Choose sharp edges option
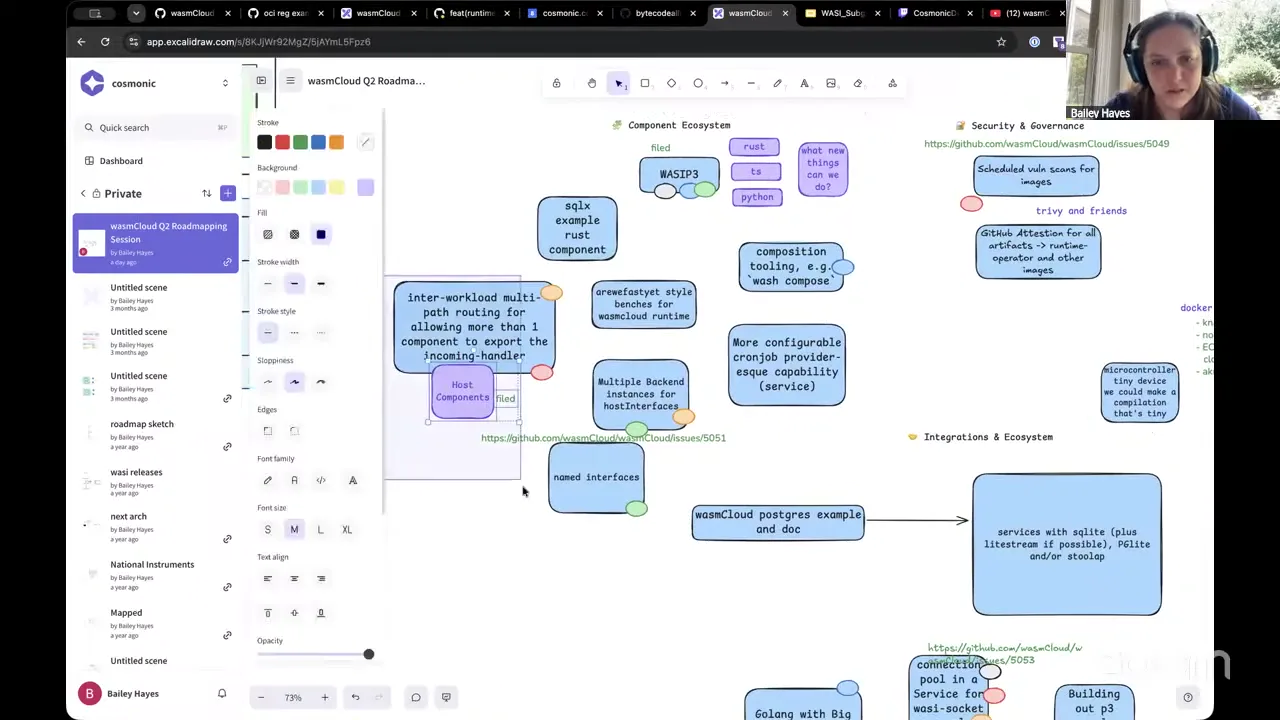Screen dimensions: 1280x720 268,431
